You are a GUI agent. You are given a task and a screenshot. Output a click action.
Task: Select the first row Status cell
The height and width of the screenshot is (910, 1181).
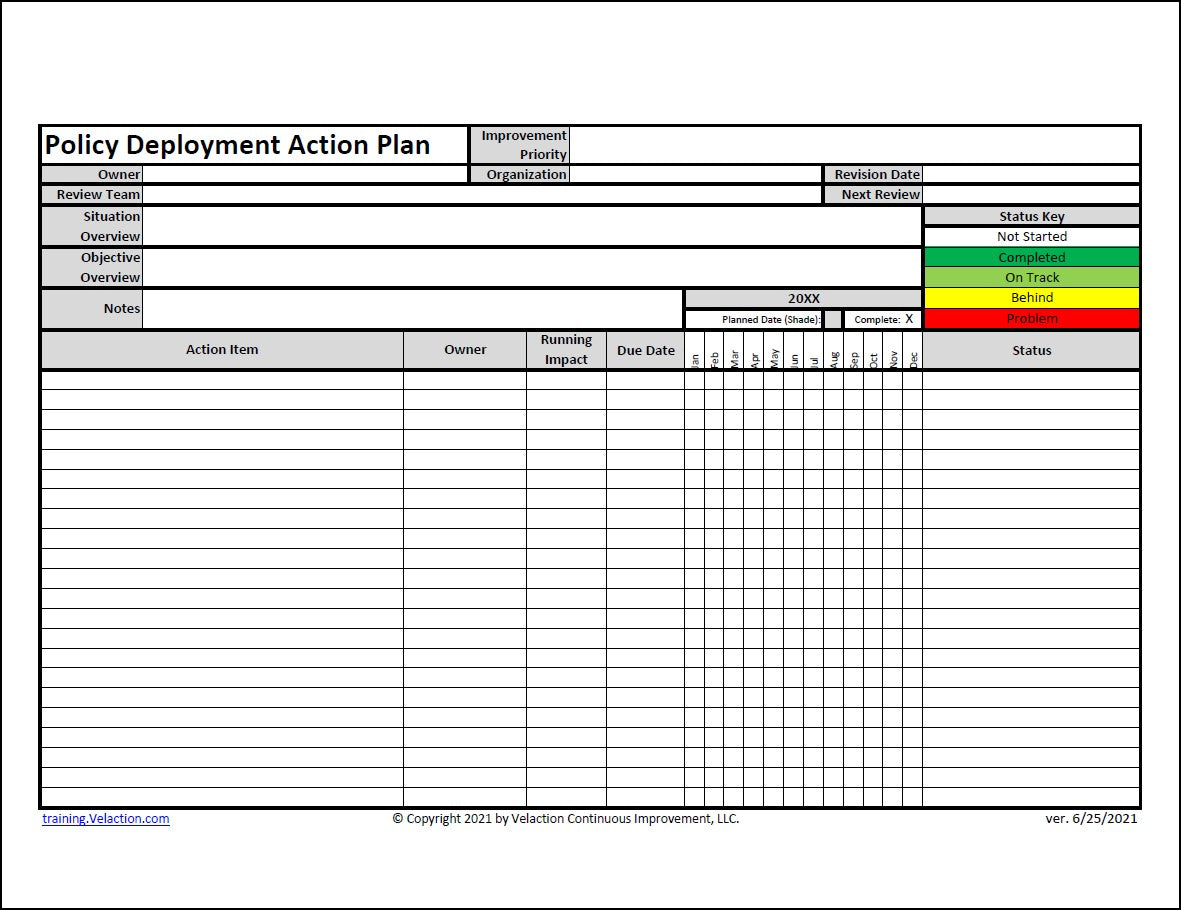click(1032, 381)
